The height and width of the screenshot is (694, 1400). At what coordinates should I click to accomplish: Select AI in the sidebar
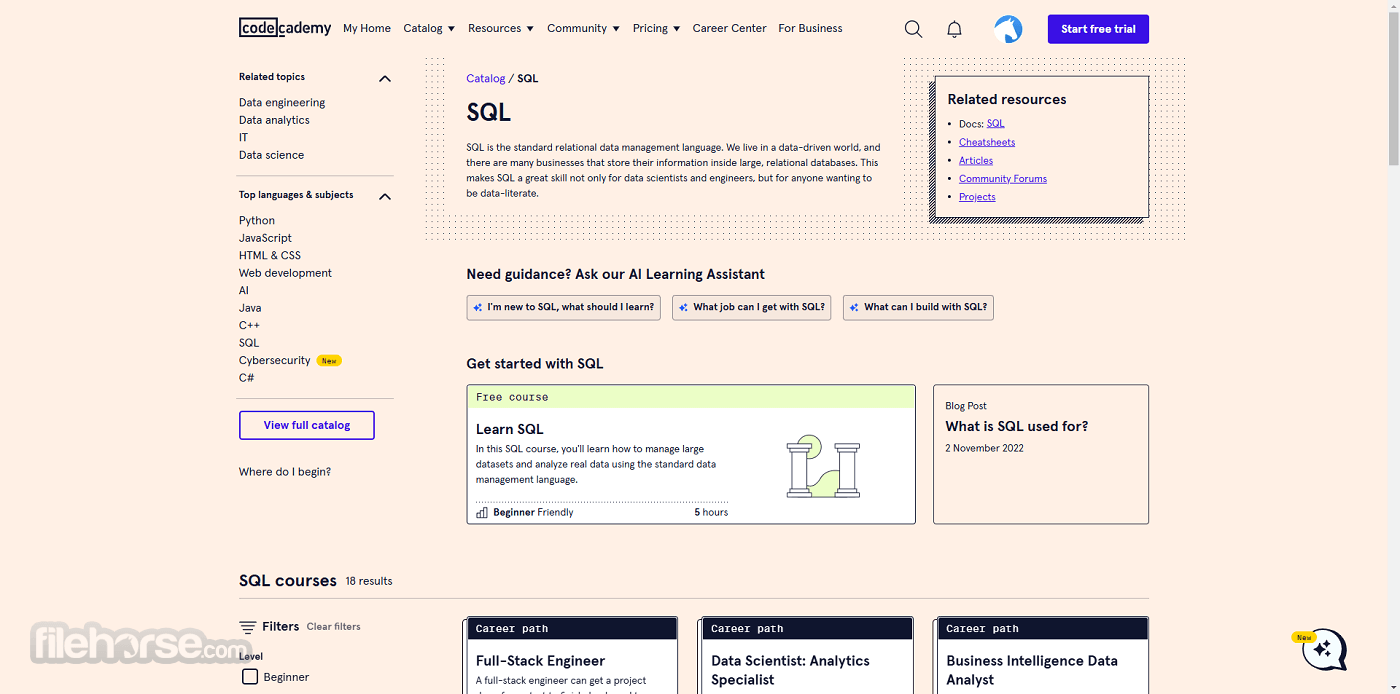click(244, 290)
